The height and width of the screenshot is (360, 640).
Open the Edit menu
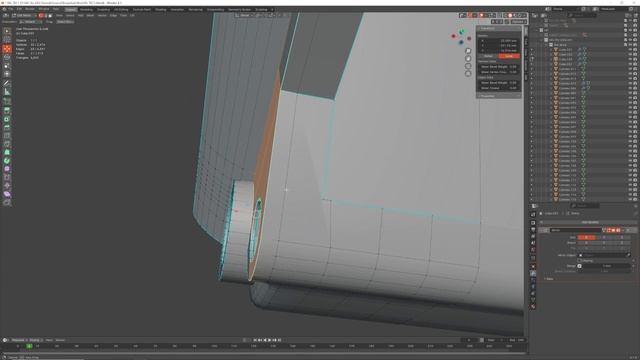pyautogui.click(x=19, y=9)
